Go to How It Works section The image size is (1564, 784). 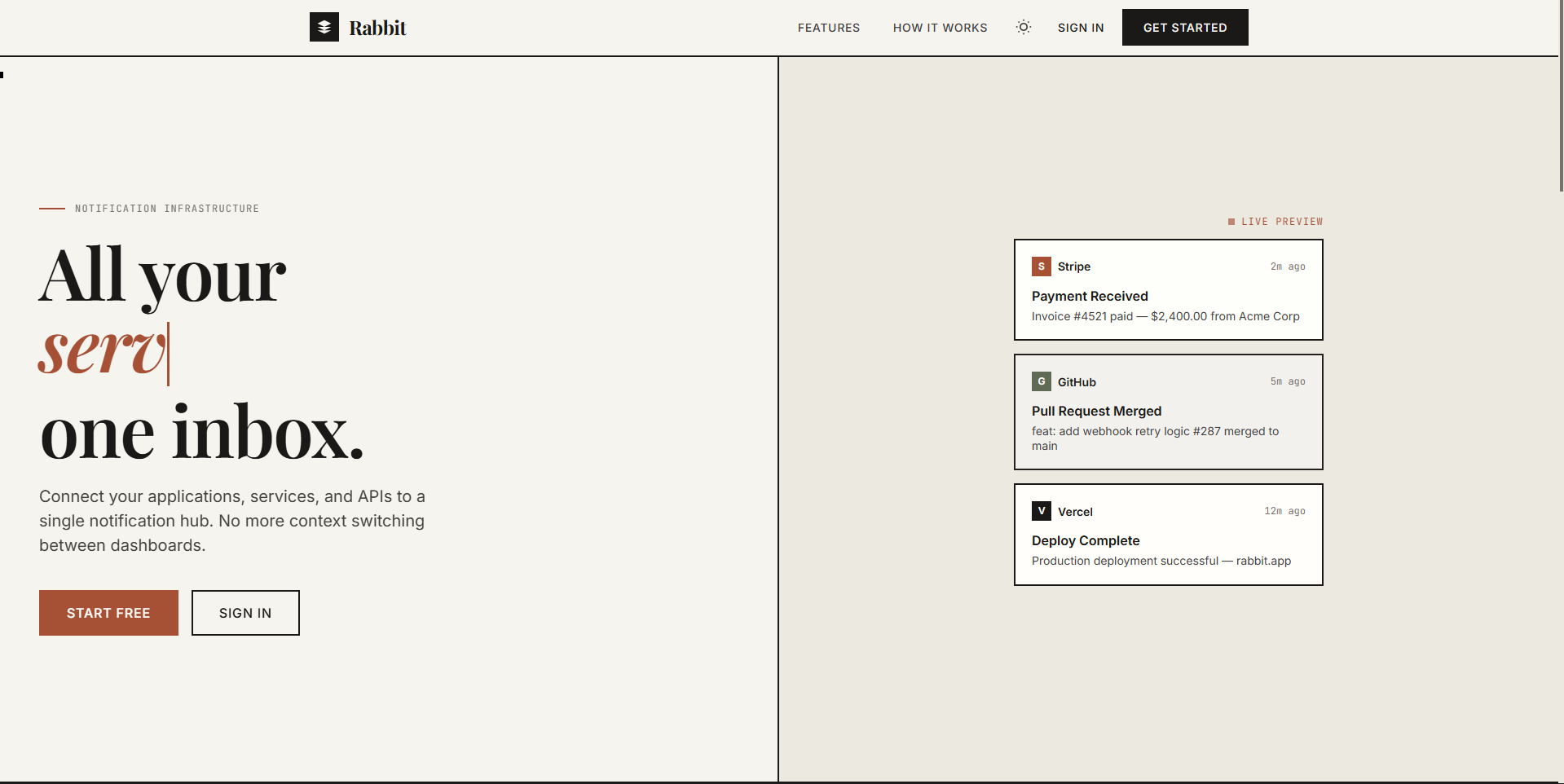click(941, 28)
